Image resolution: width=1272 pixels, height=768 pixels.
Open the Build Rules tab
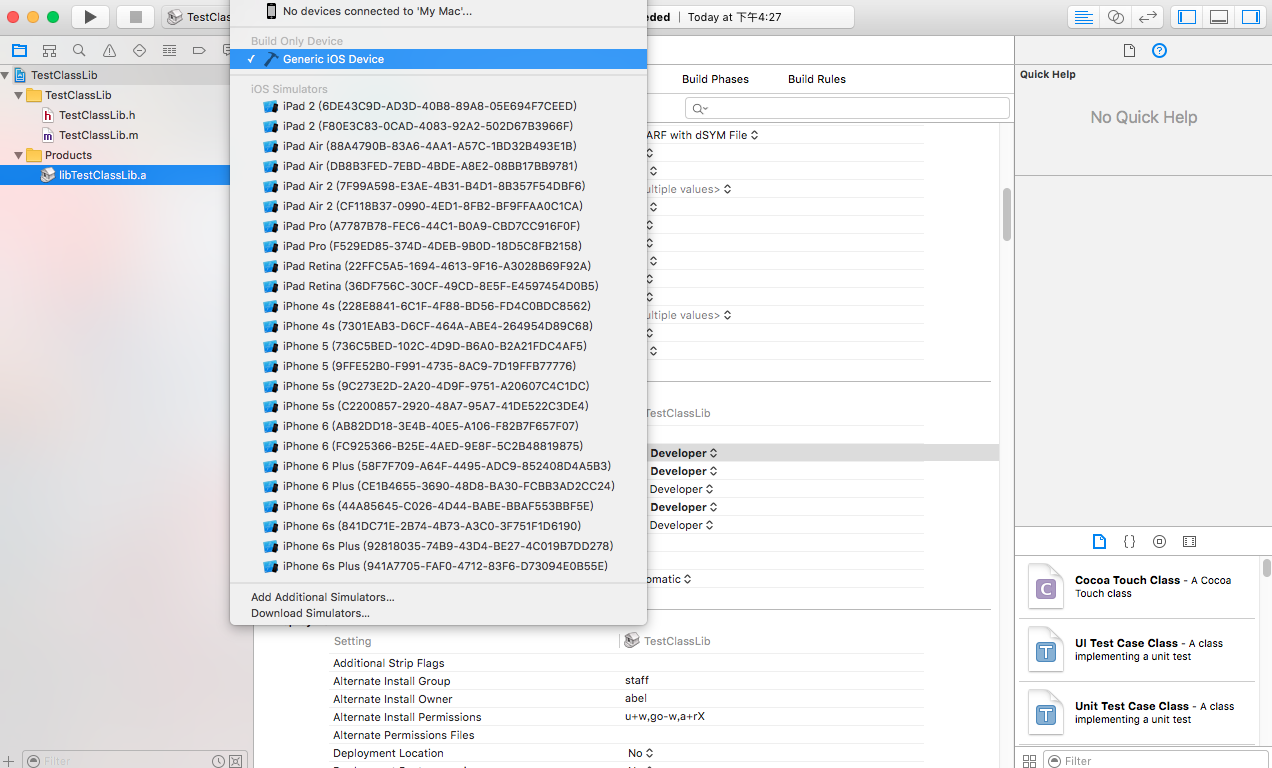(x=817, y=79)
